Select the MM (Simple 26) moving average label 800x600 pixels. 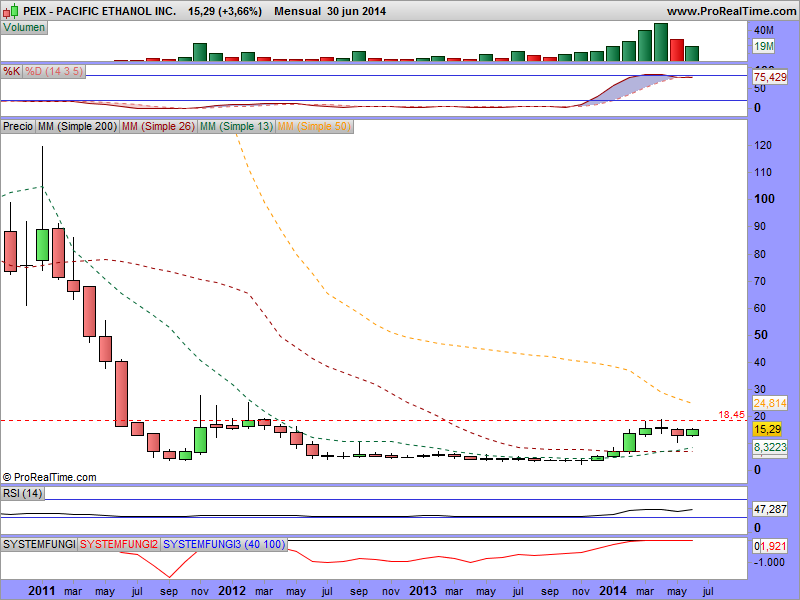[x=158, y=126]
